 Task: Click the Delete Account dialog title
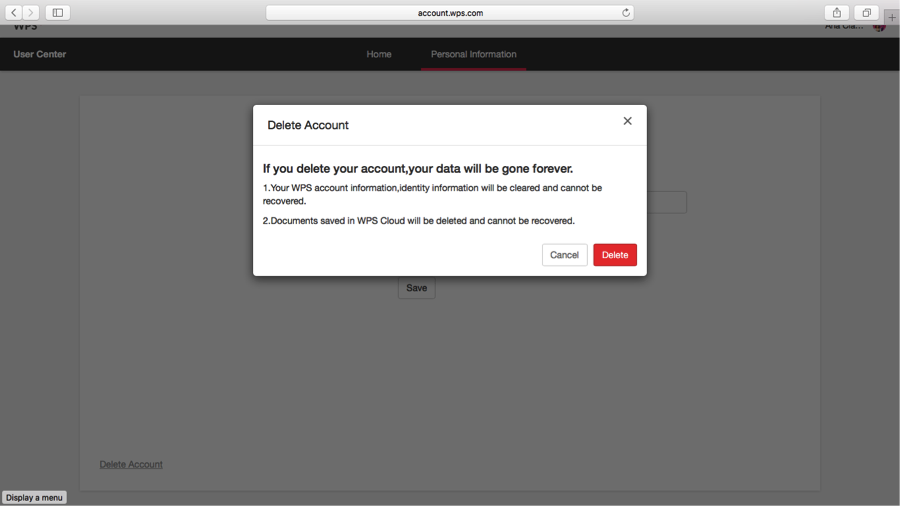[x=308, y=125]
